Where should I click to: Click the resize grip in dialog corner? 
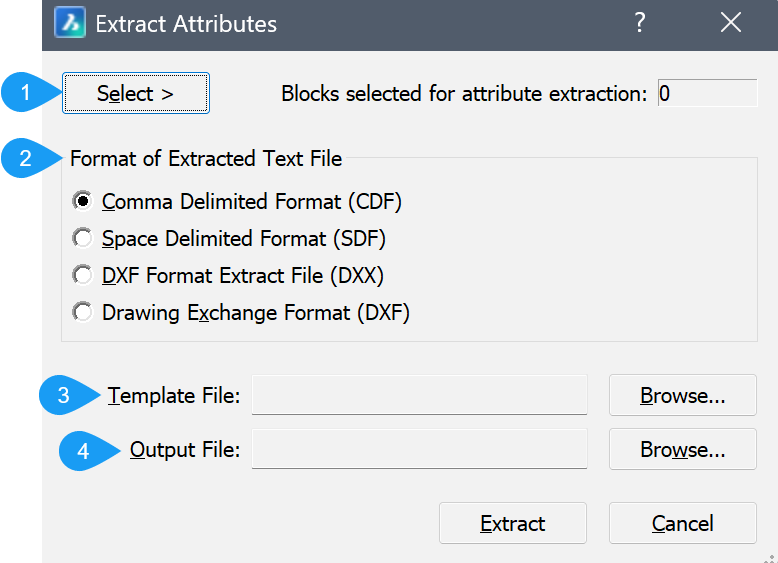(x=770, y=555)
